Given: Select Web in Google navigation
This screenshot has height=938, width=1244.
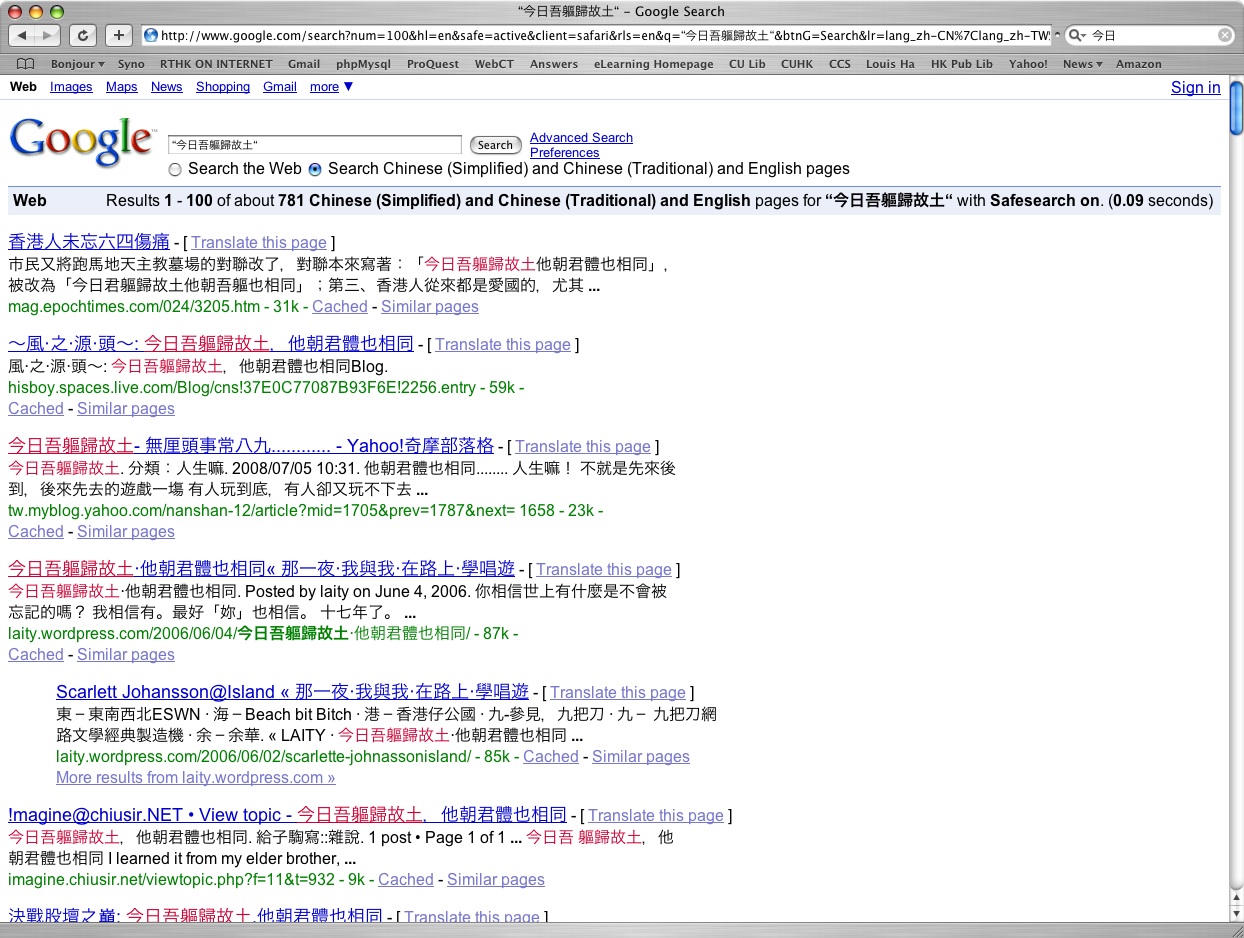Looking at the screenshot, I should click(x=23, y=87).
